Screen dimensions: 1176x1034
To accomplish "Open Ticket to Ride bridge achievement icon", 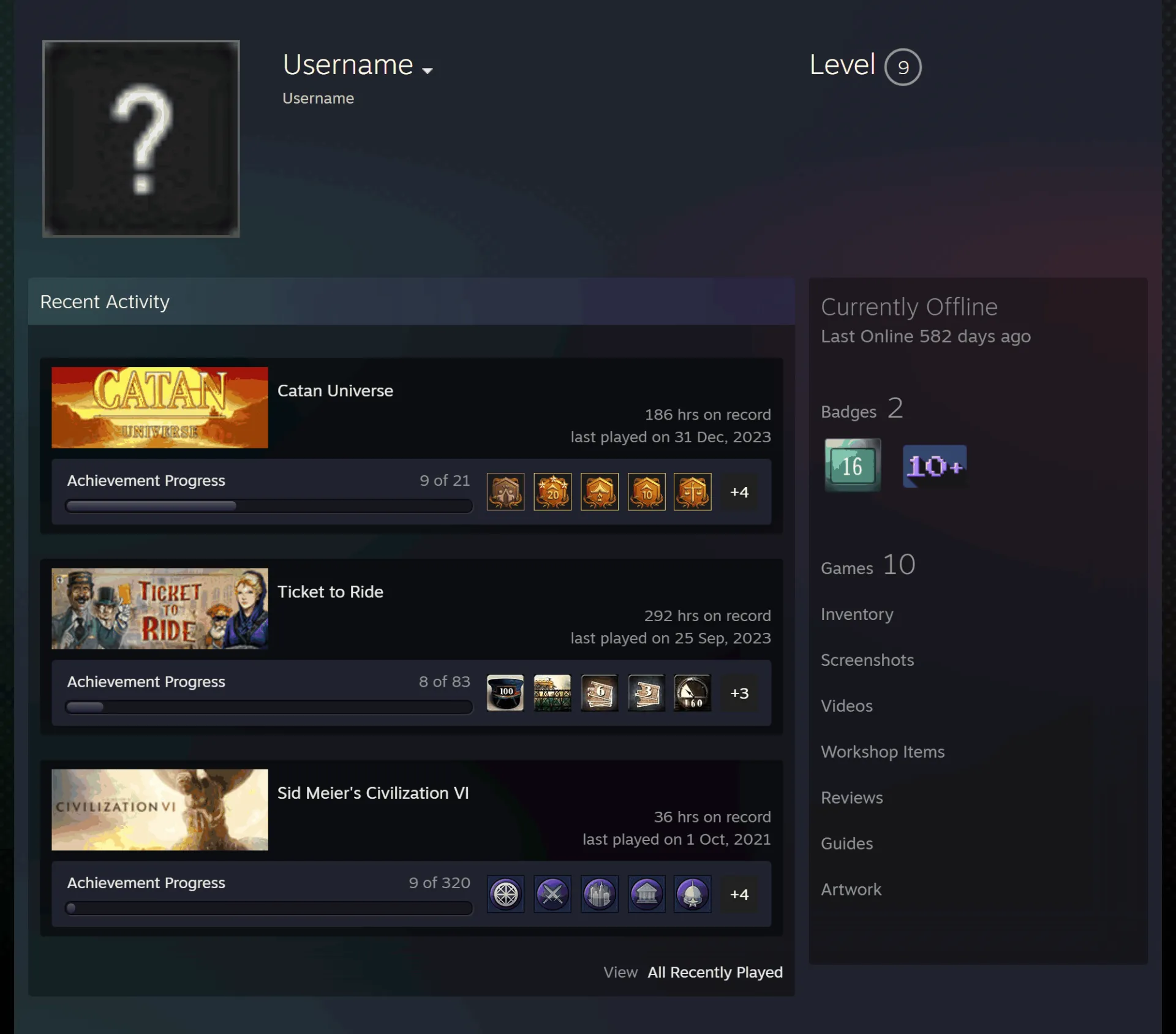I will pos(552,693).
